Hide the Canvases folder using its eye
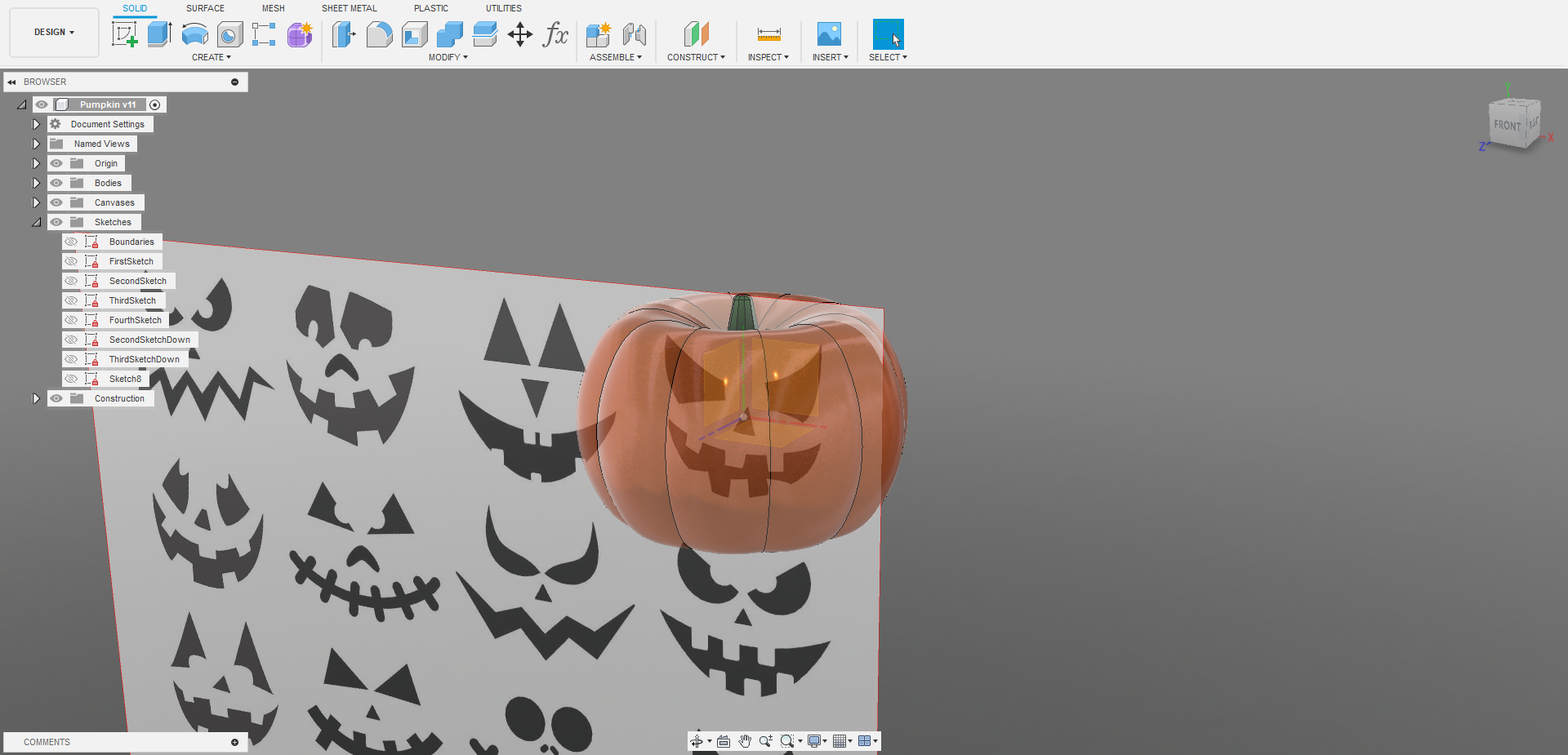This screenshot has height=755, width=1568. pos(56,202)
